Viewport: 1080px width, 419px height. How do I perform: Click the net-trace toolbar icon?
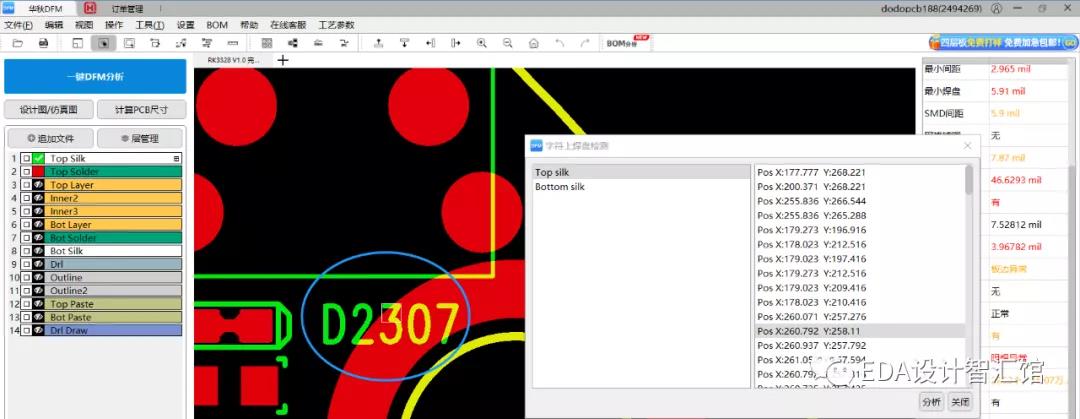tap(181, 43)
